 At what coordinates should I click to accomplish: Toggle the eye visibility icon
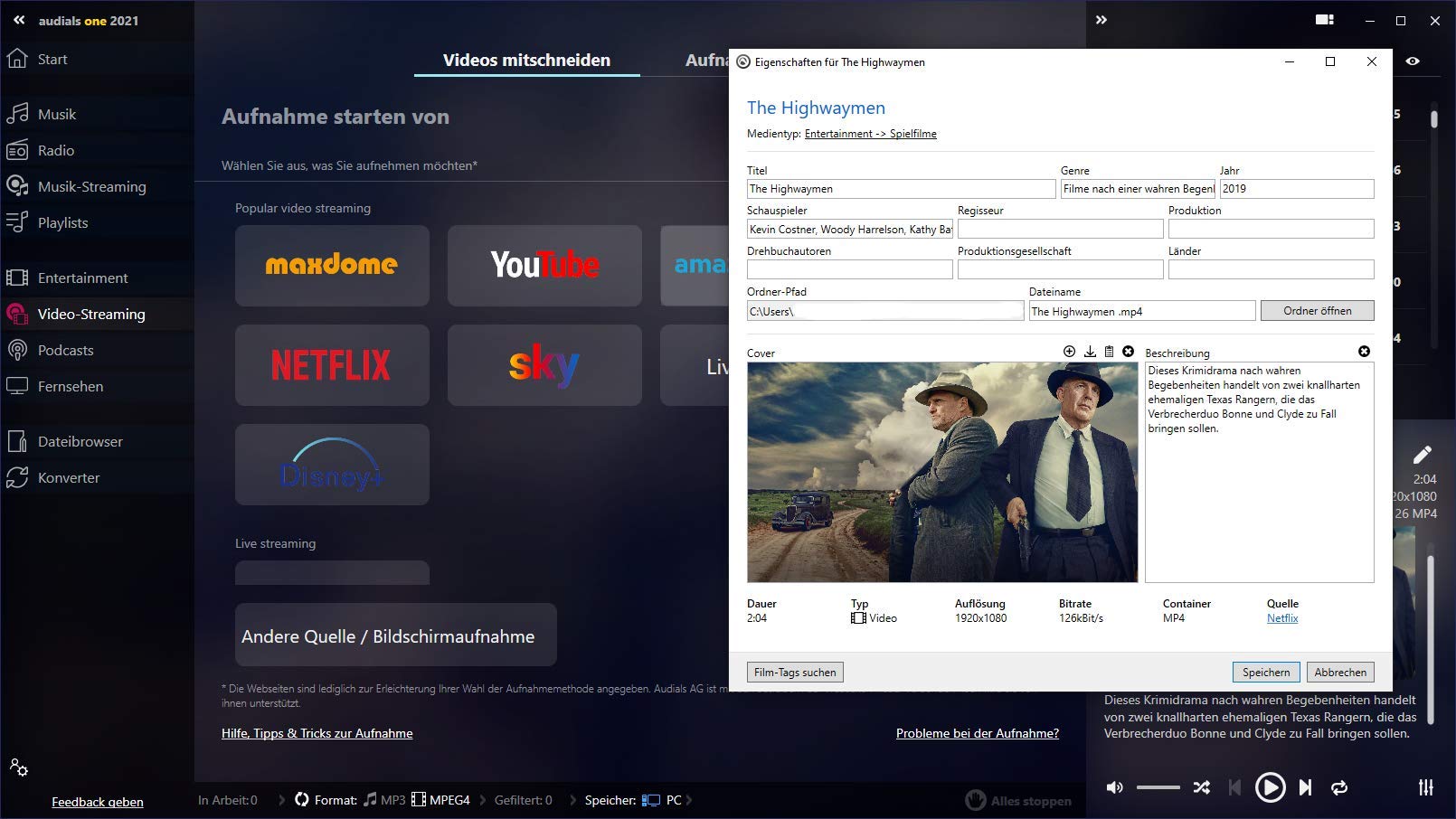pyautogui.click(x=1413, y=61)
